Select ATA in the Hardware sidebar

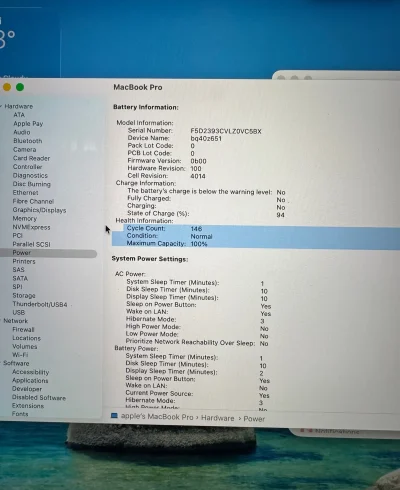tap(19, 115)
